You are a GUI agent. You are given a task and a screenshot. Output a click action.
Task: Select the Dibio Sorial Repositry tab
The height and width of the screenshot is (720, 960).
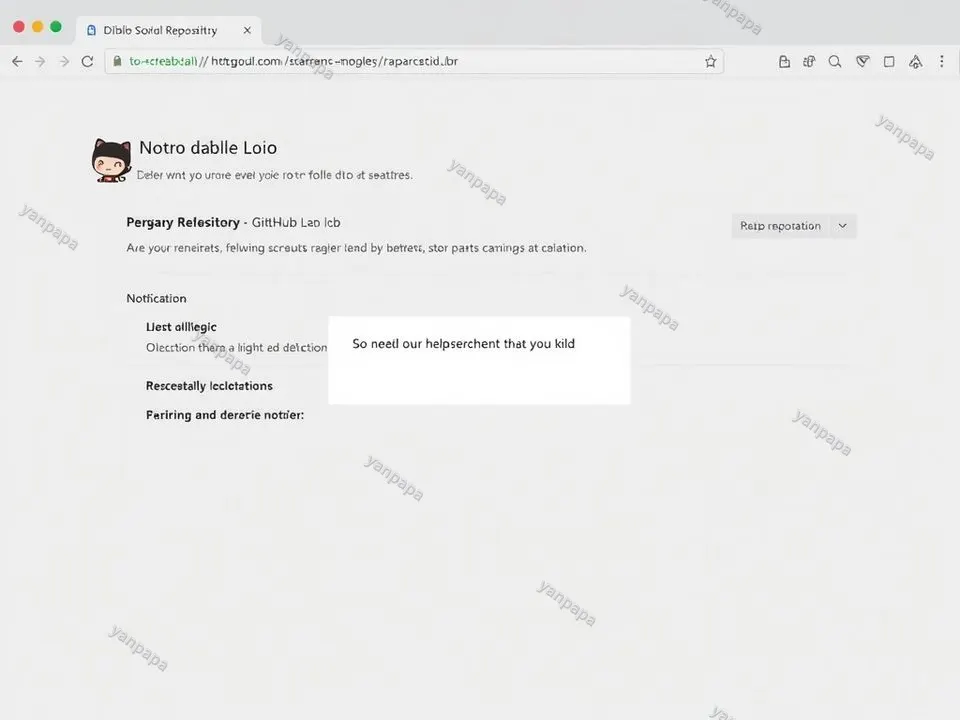[x=160, y=30]
